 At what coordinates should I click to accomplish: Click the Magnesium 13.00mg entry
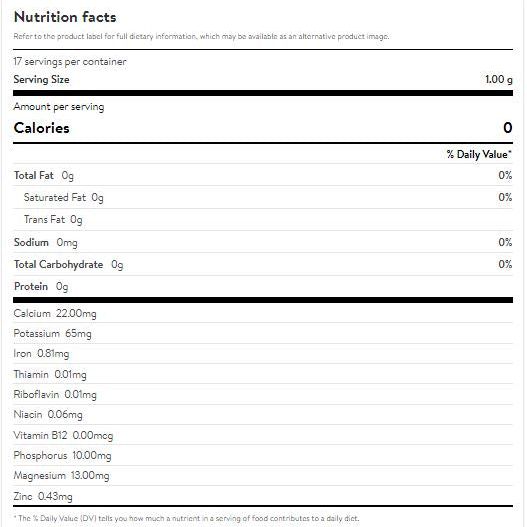coord(62,476)
